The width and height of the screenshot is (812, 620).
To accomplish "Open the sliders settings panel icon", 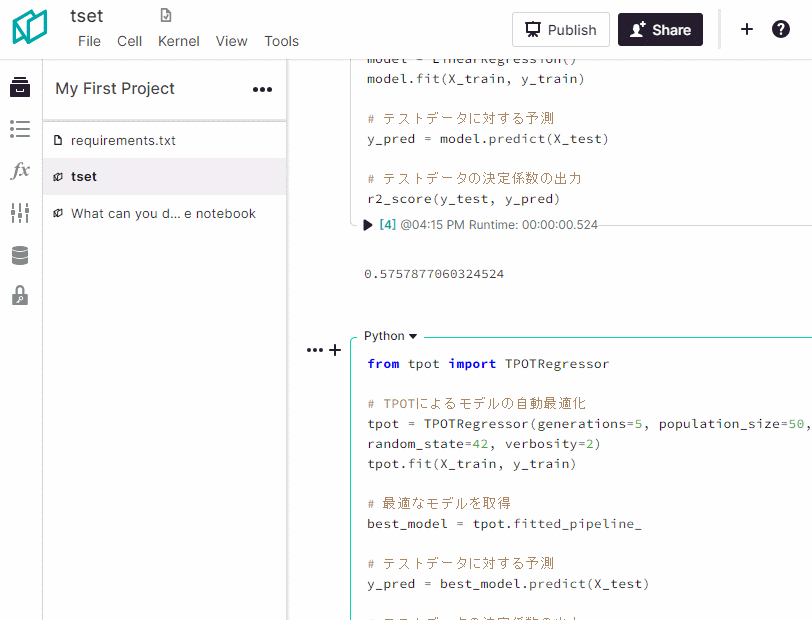I will (x=20, y=213).
